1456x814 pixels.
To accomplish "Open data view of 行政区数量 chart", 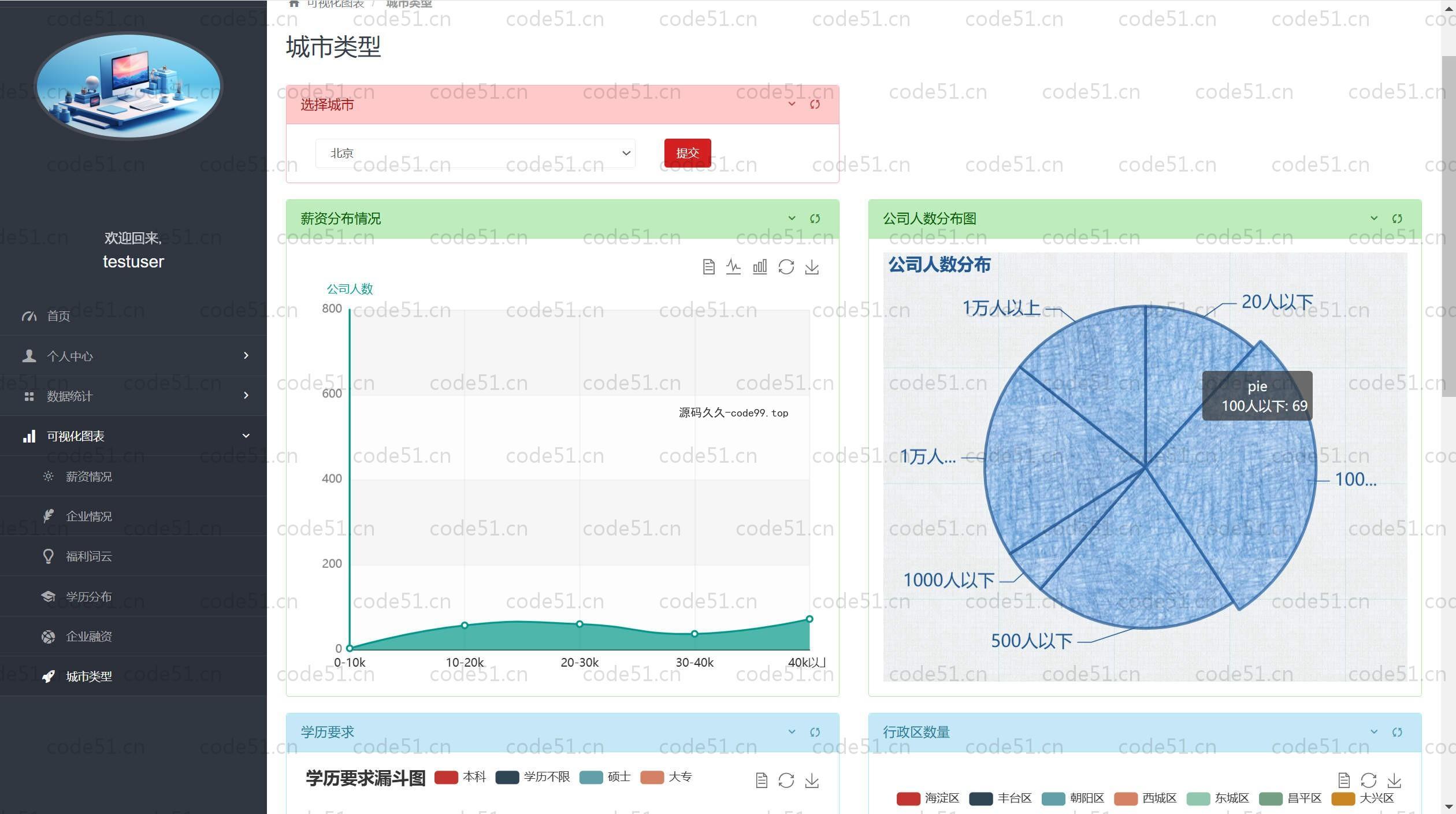I will [1344, 780].
